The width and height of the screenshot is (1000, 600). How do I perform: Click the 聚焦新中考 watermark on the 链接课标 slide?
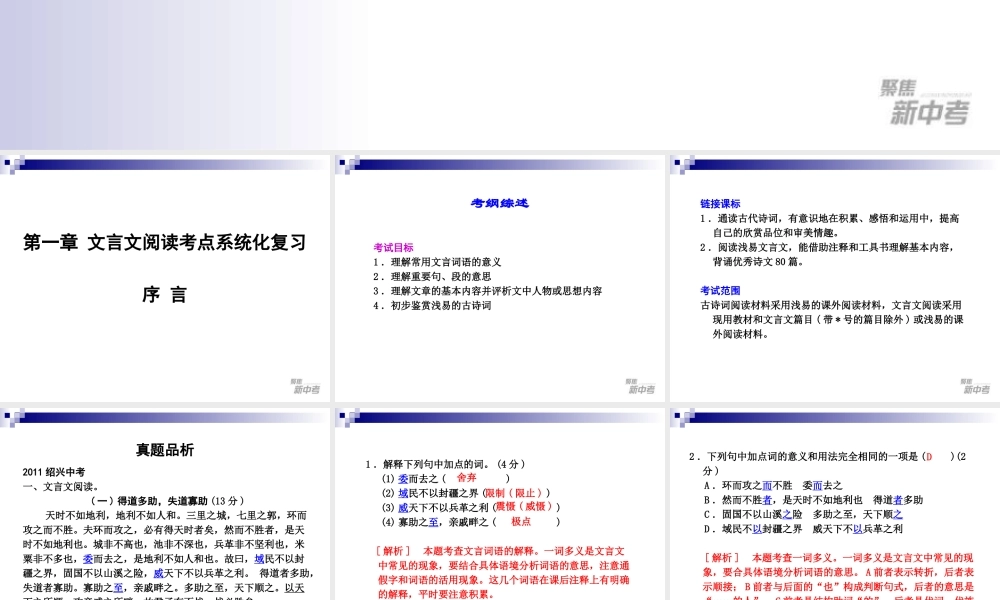(975, 385)
